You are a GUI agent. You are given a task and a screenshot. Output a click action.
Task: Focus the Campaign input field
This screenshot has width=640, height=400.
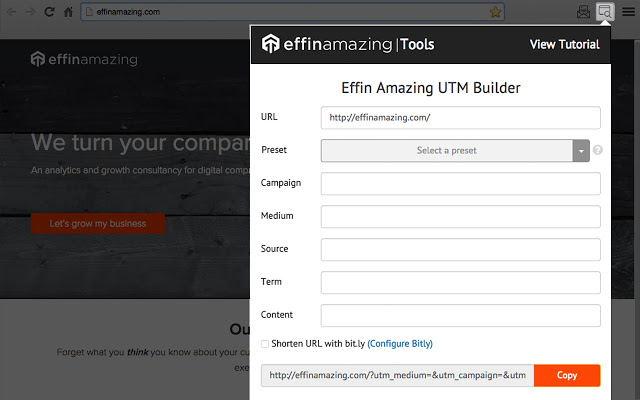(460, 184)
